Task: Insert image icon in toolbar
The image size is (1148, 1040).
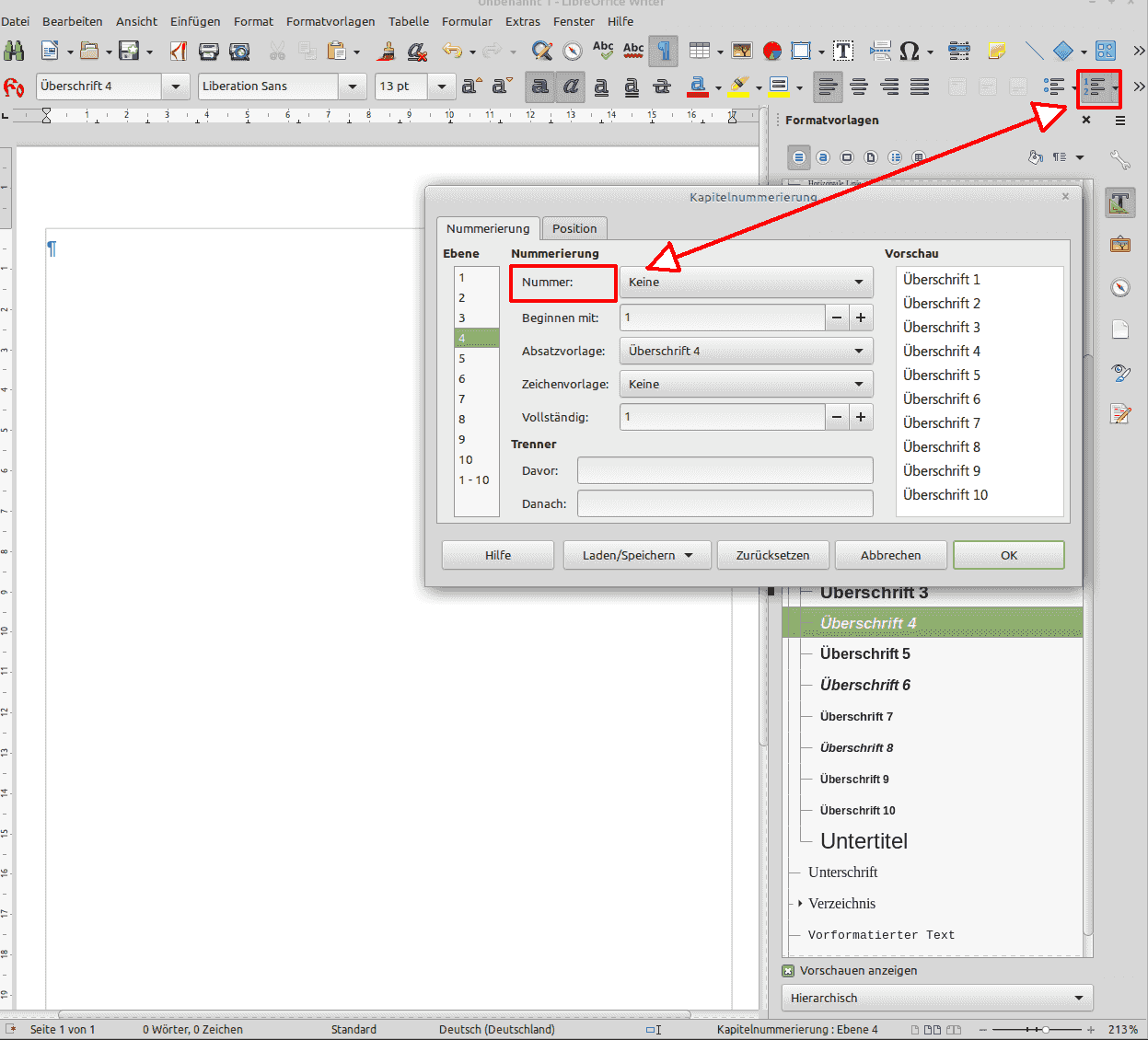Action: point(742,51)
